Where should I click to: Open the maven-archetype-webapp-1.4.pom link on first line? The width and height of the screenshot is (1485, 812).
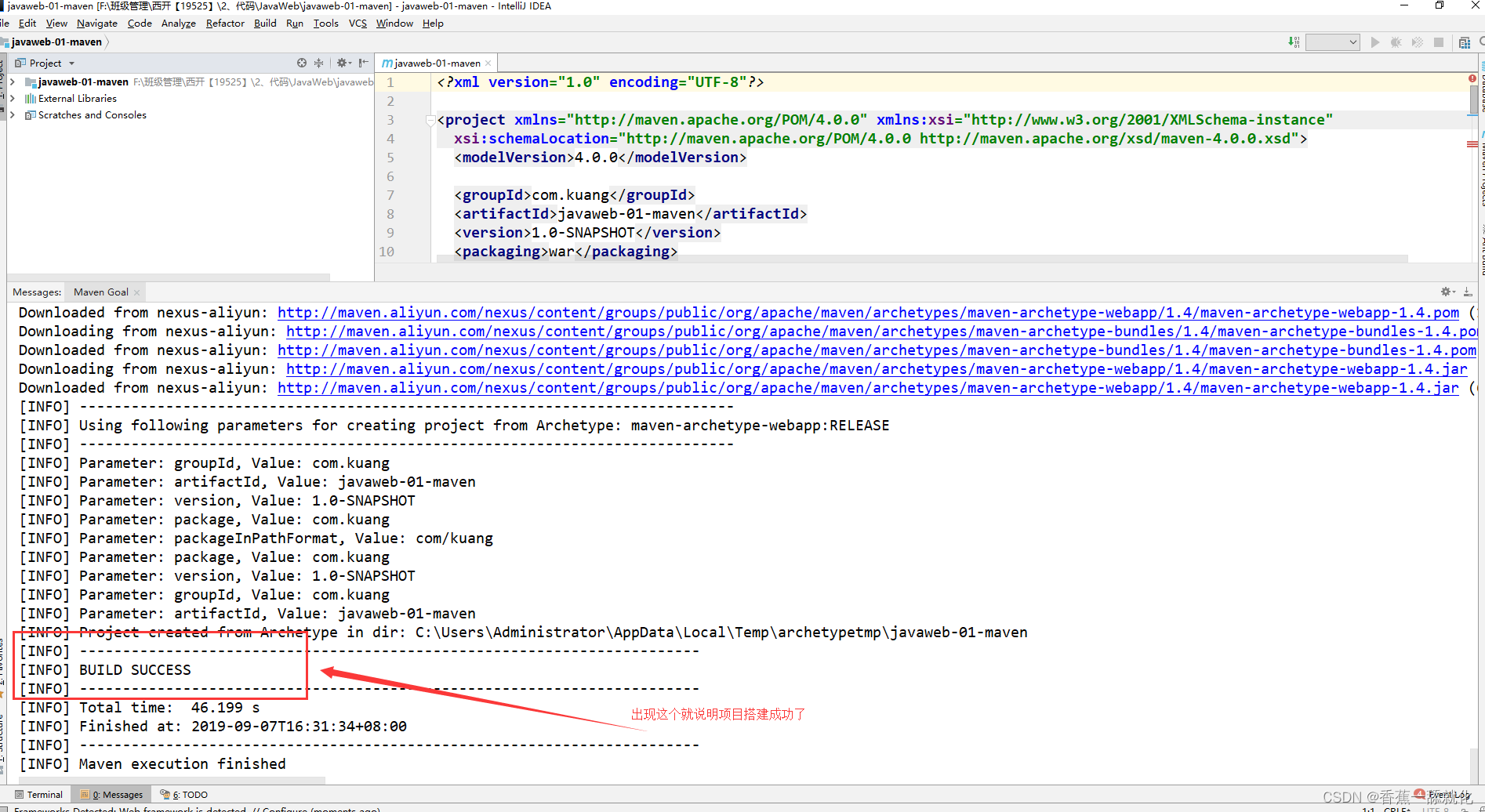point(868,313)
